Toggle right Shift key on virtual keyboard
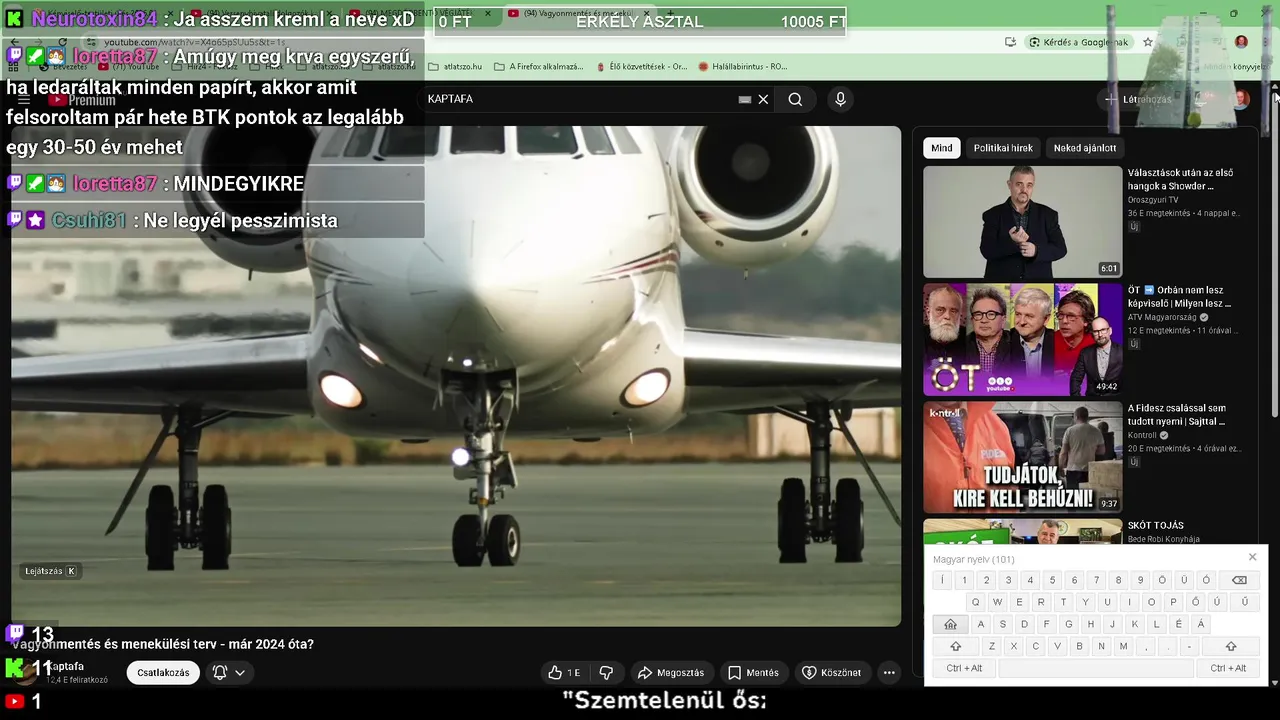1280x720 pixels. (x=1231, y=646)
